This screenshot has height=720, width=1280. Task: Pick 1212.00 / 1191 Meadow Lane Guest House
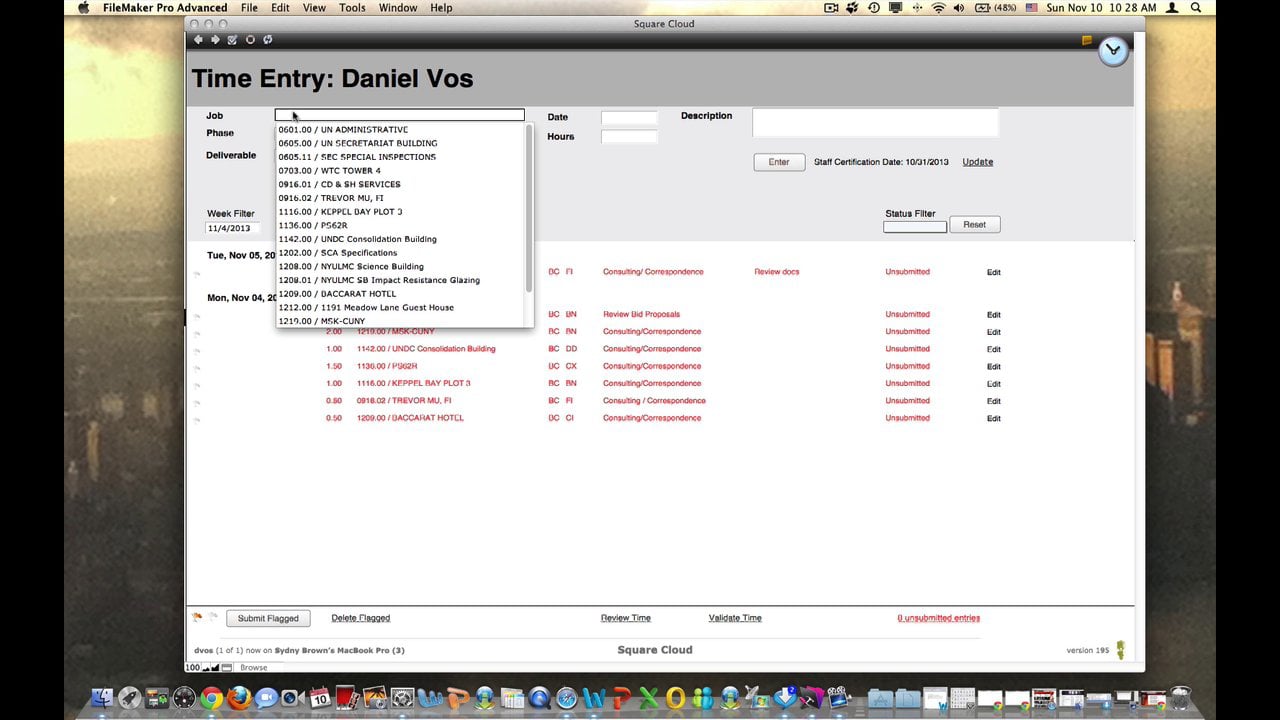click(x=400, y=308)
